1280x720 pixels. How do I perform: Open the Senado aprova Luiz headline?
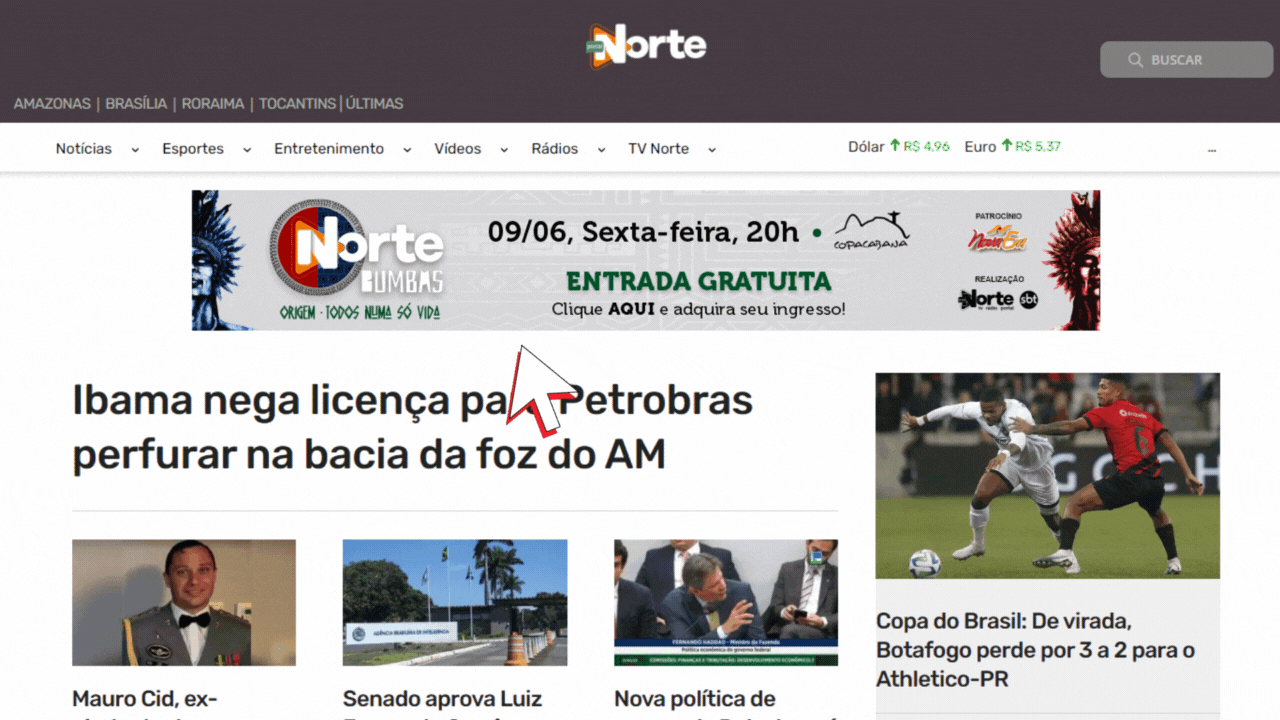click(x=442, y=703)
